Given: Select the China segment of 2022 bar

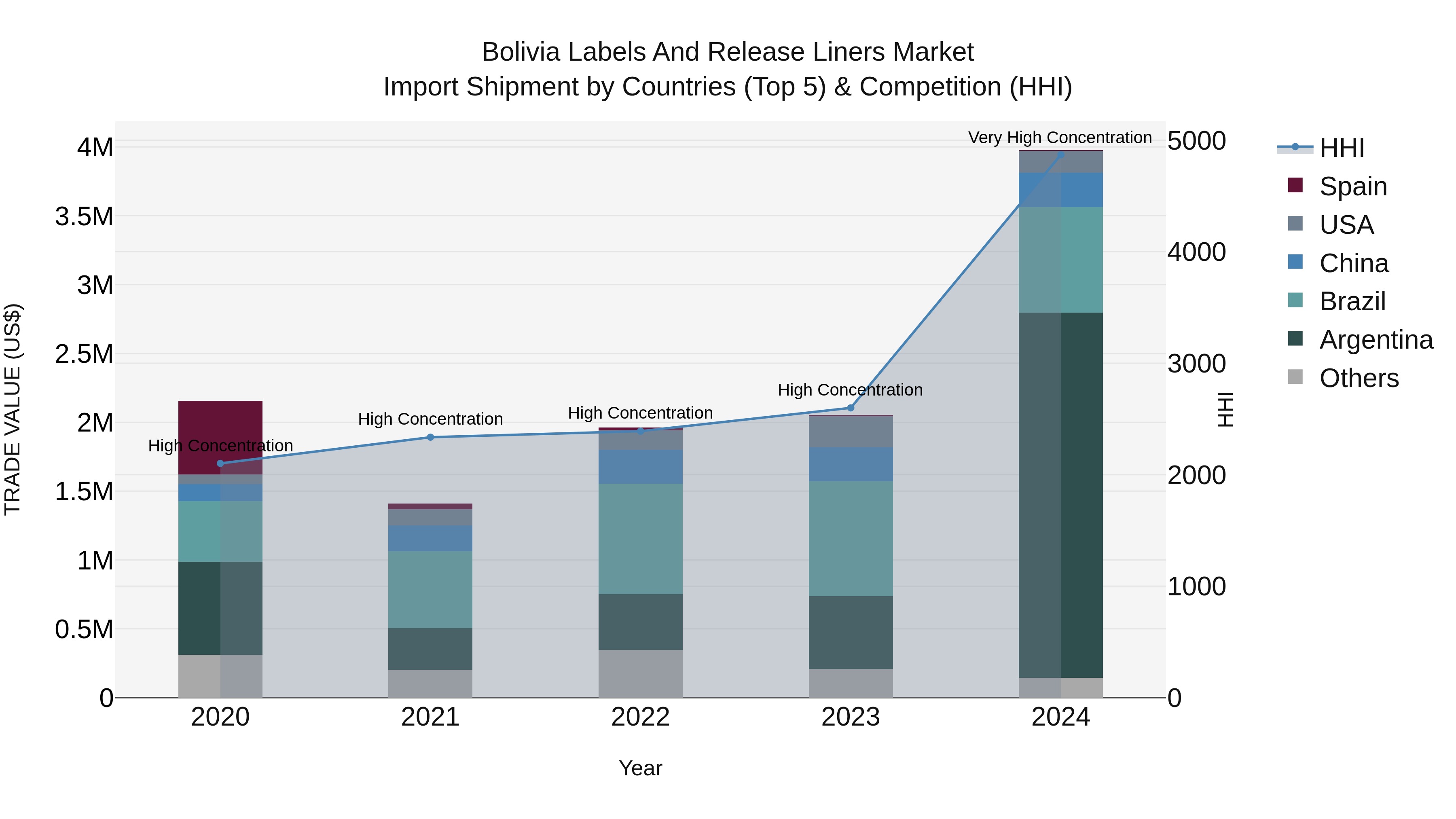Looking at the screenshot, I should [x=640, y=467].
